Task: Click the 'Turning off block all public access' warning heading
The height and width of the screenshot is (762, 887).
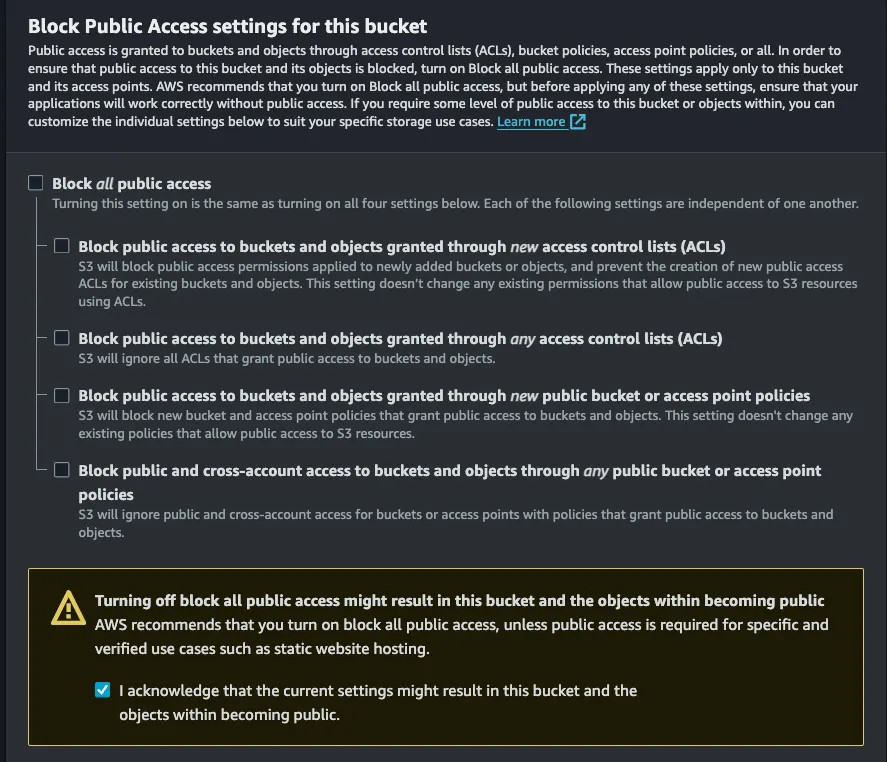Action: (459, 600)
